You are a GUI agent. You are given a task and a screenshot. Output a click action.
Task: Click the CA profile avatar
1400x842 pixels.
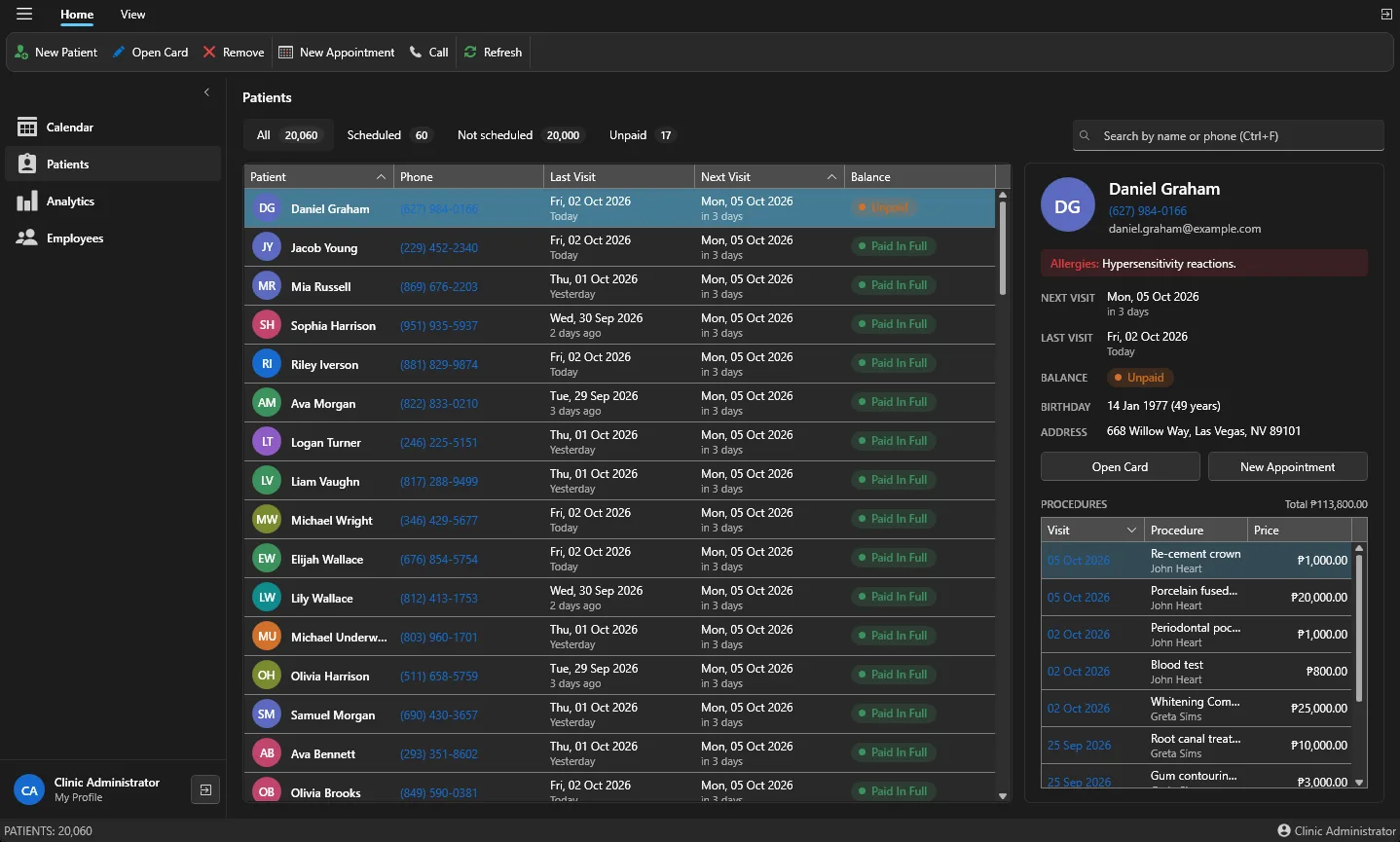29,790
